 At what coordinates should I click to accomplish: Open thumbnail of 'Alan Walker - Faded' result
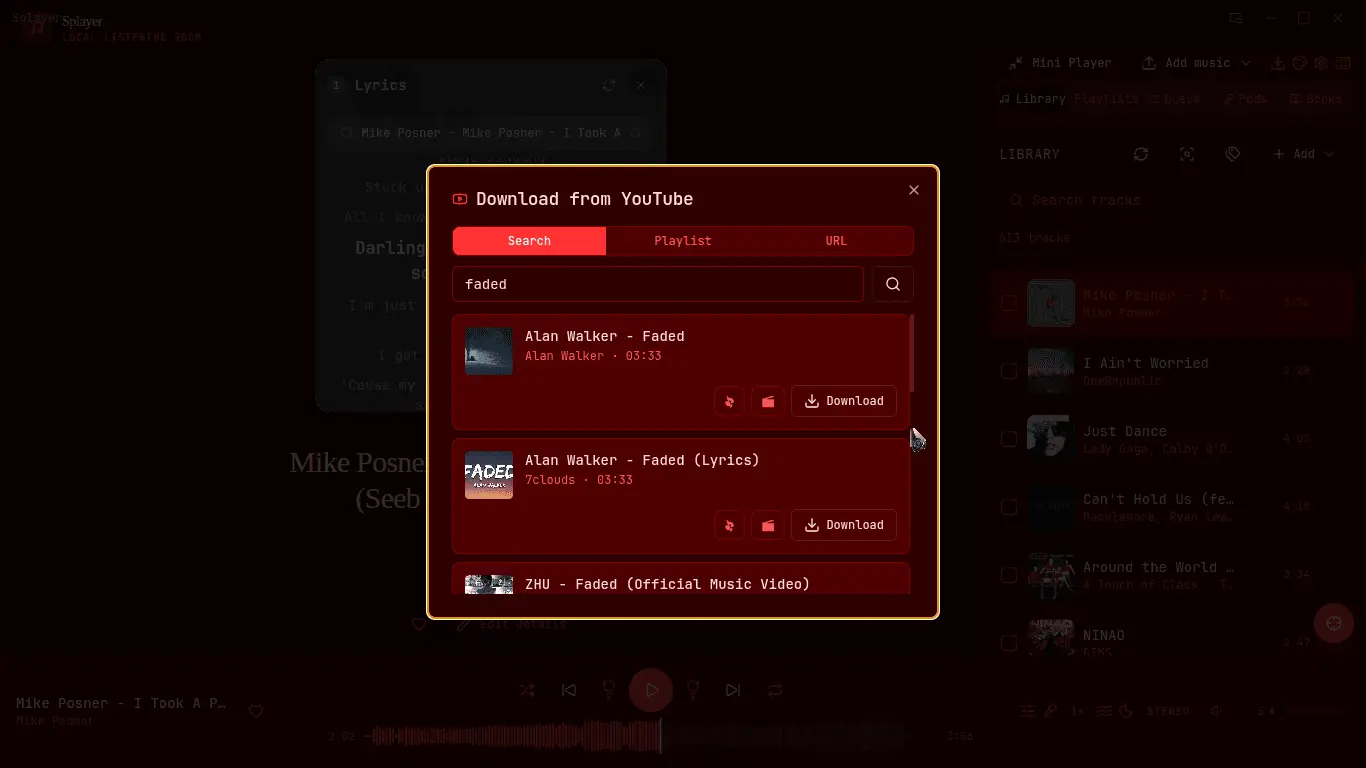point(489,351)
